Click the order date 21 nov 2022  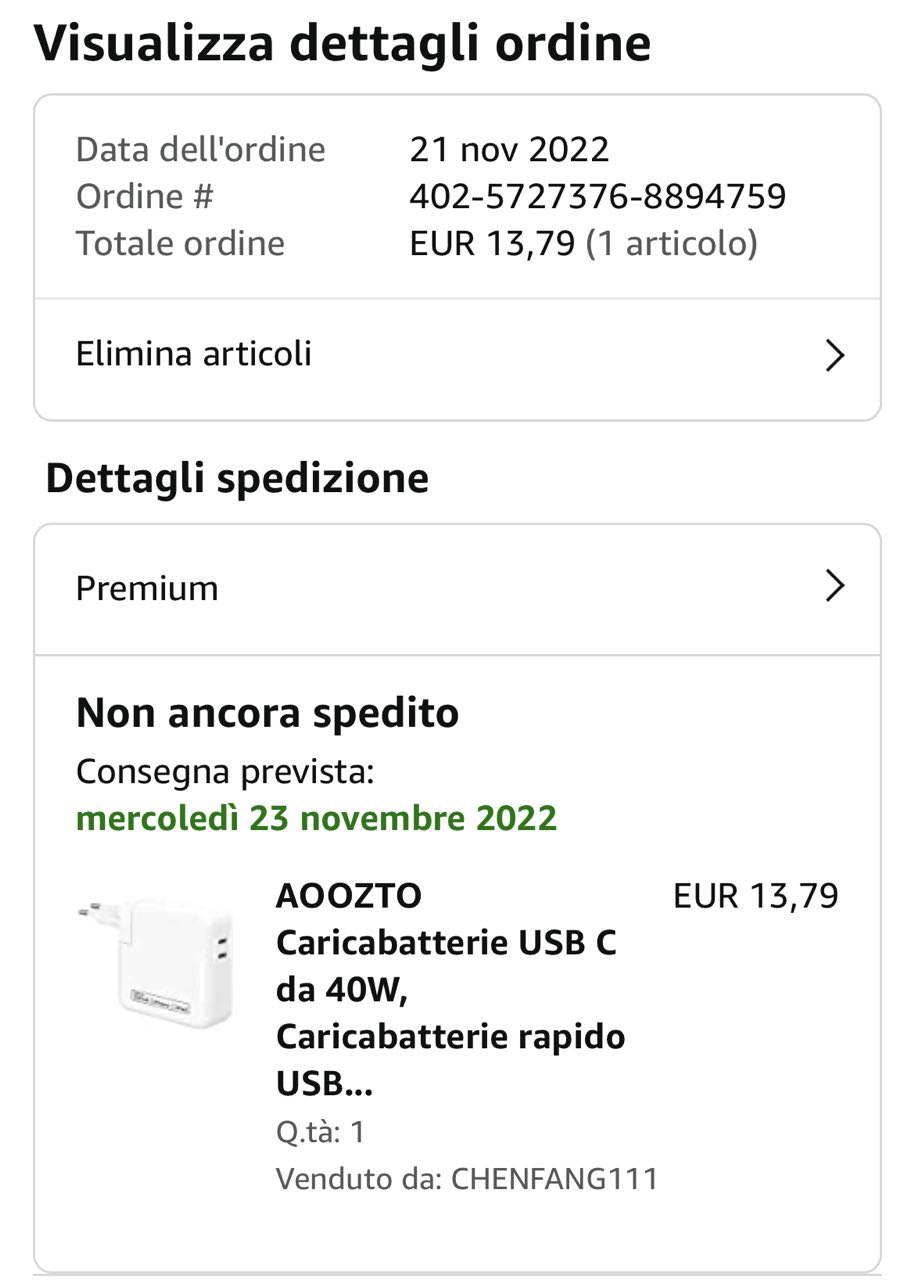pos(509,150)
